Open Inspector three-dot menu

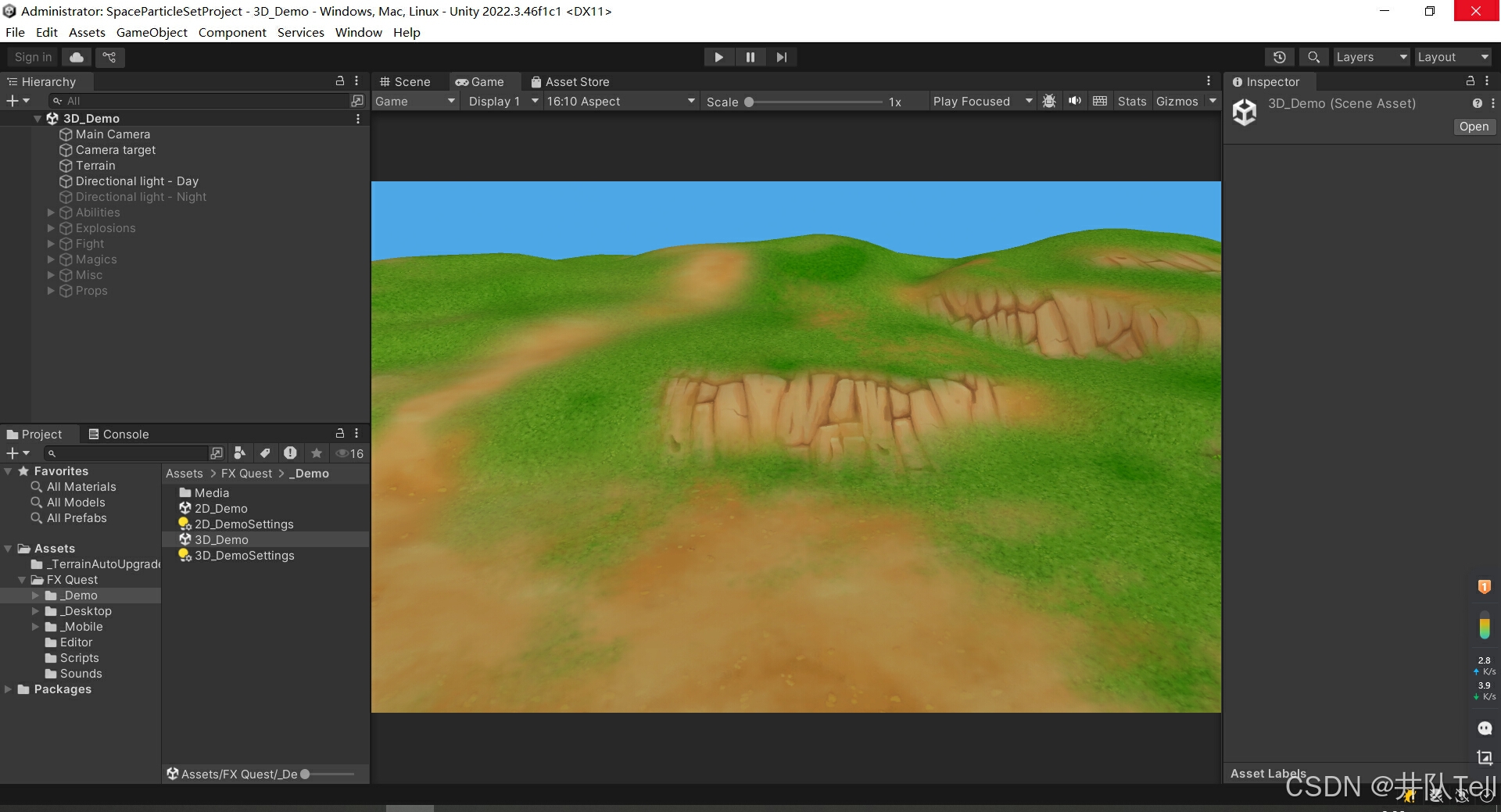pos(1487,80)
